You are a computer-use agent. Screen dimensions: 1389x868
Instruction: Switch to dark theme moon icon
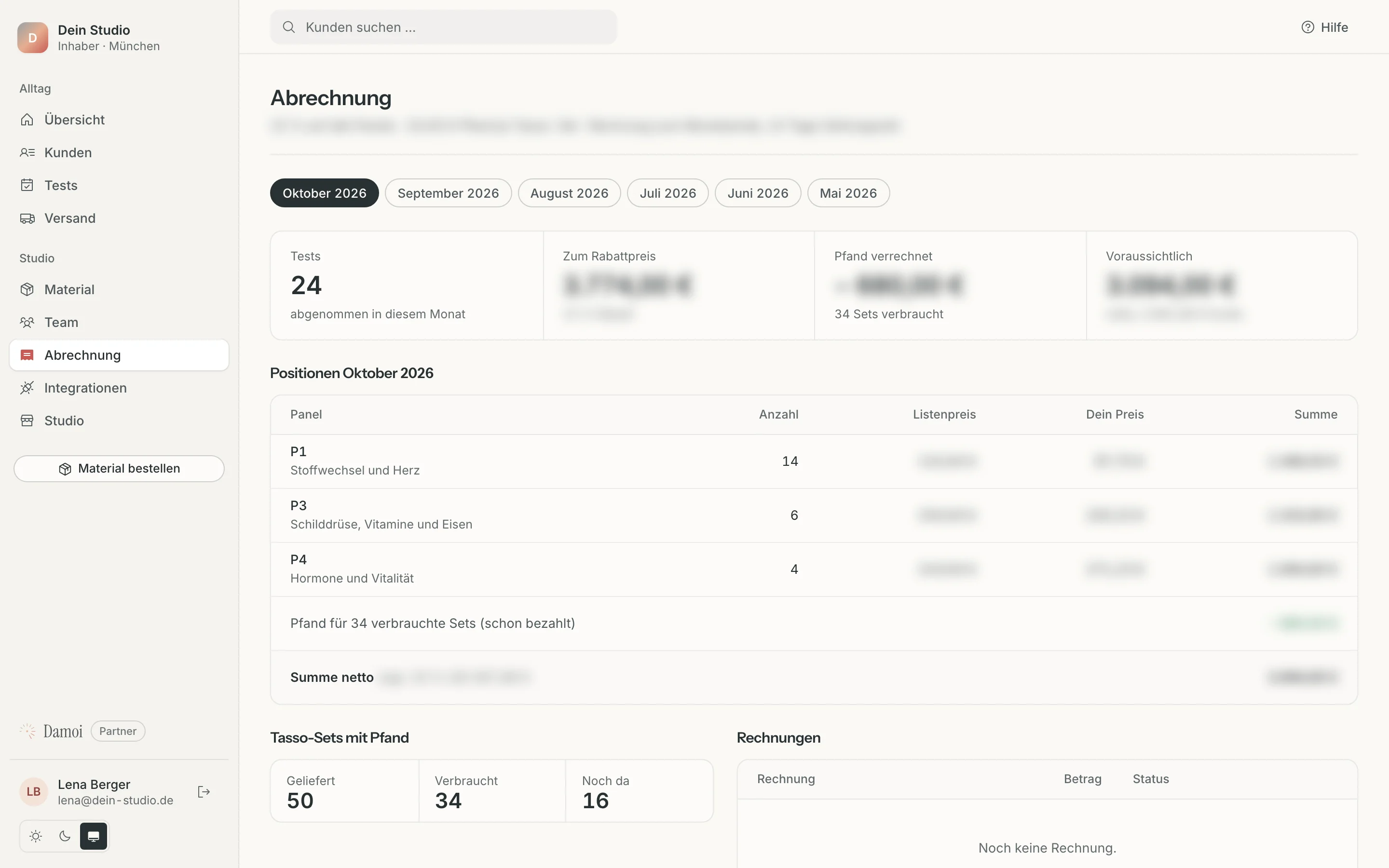[65, 836]
